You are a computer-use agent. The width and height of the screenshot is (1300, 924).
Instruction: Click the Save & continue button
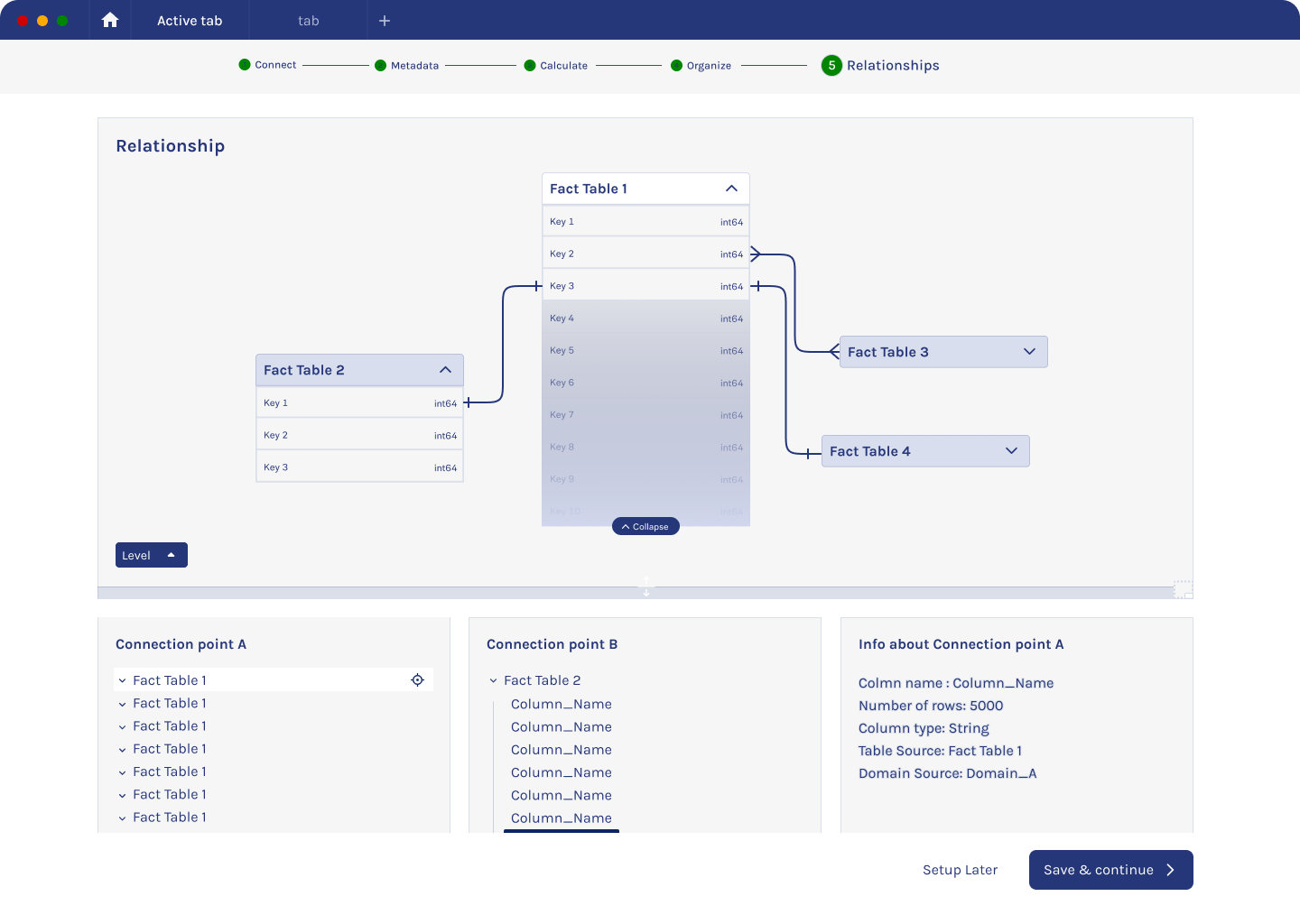1110,870
